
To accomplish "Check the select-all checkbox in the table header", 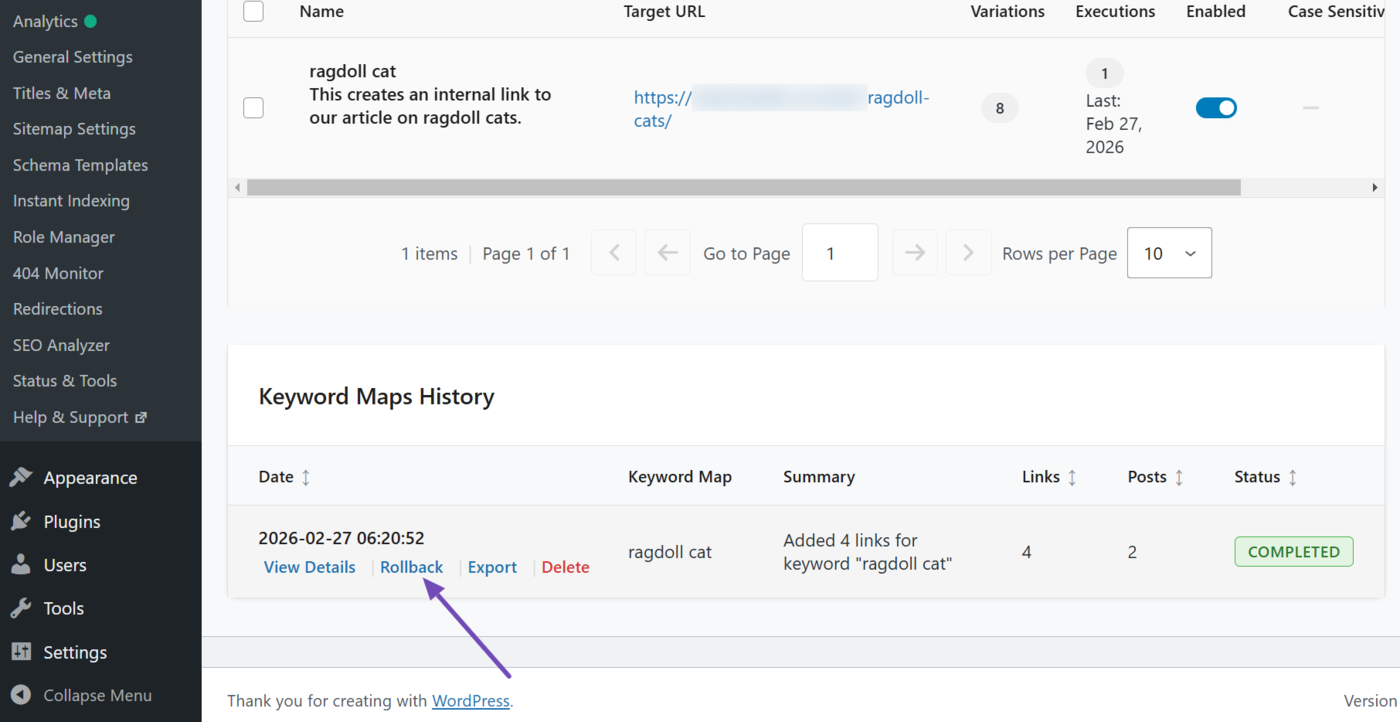I will [253, 11].
